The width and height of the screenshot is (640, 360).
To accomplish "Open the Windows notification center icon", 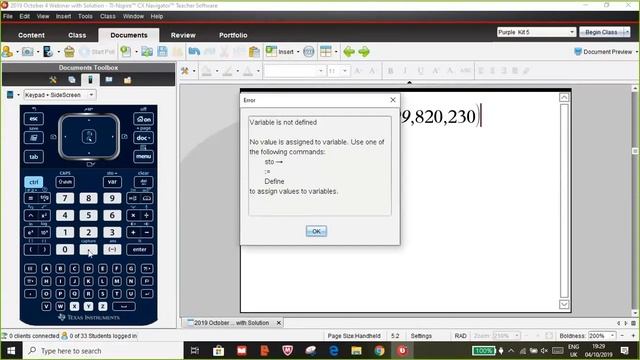I will tap(624, 351).
